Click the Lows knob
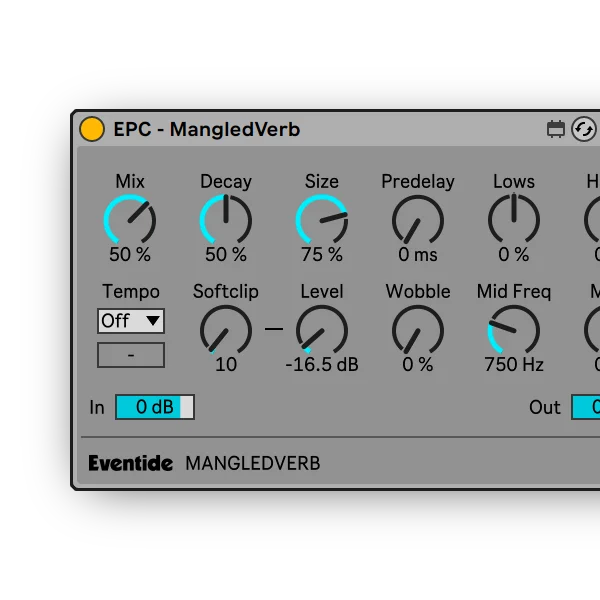Screen dimensions: 600x600 click(514, 219)
